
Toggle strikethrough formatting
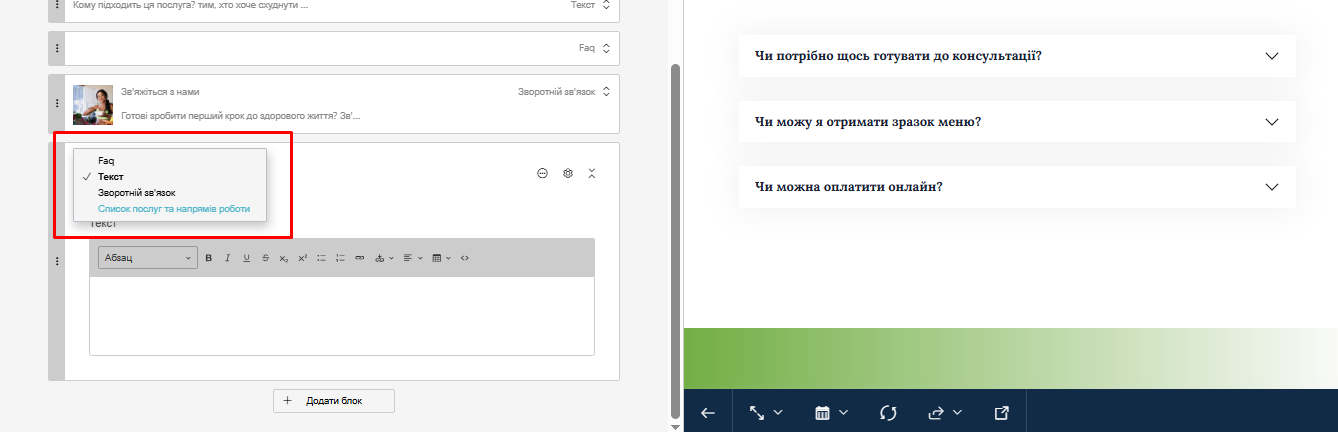(265, 258)
